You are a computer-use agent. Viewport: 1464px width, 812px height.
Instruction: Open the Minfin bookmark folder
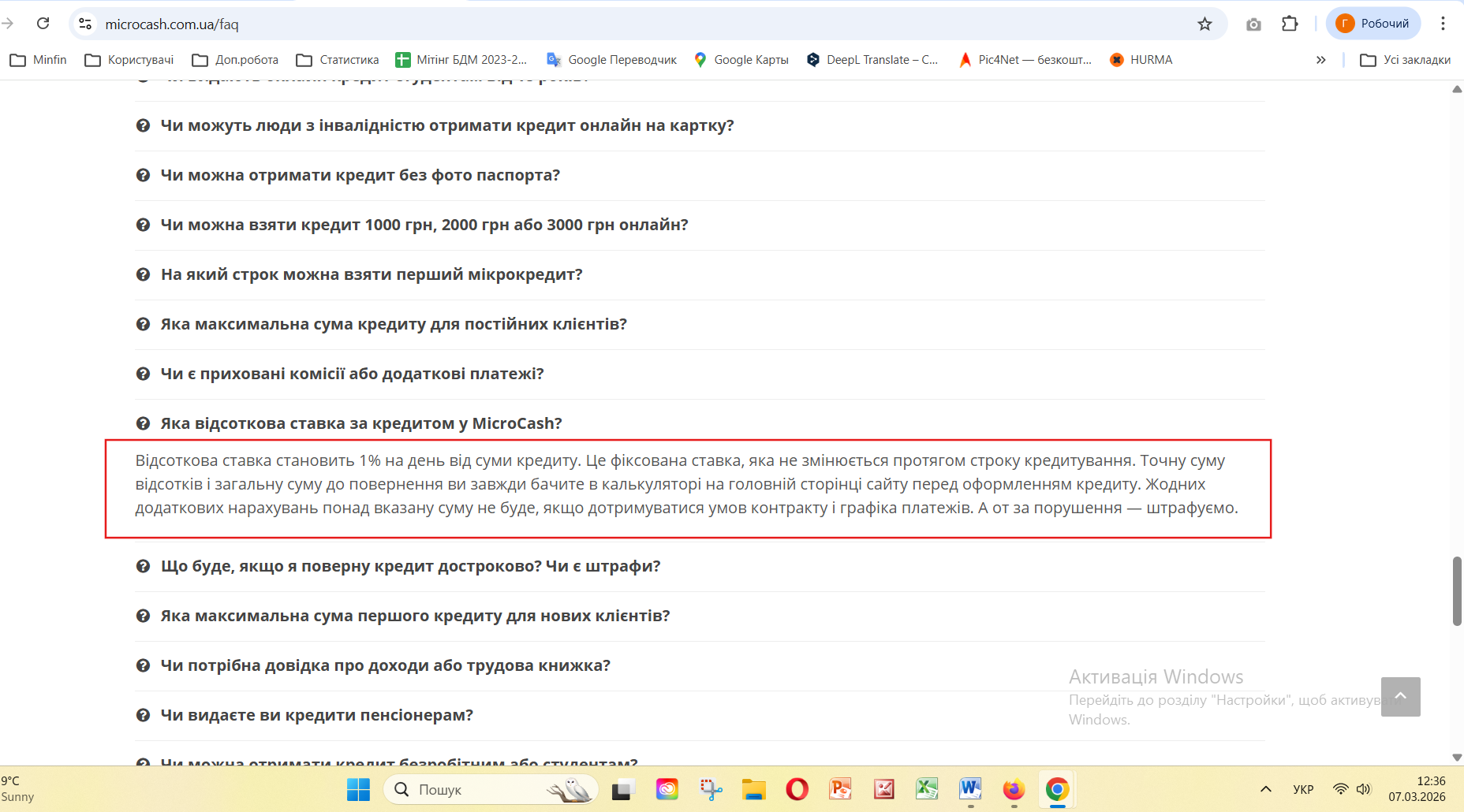pos(38,60)
